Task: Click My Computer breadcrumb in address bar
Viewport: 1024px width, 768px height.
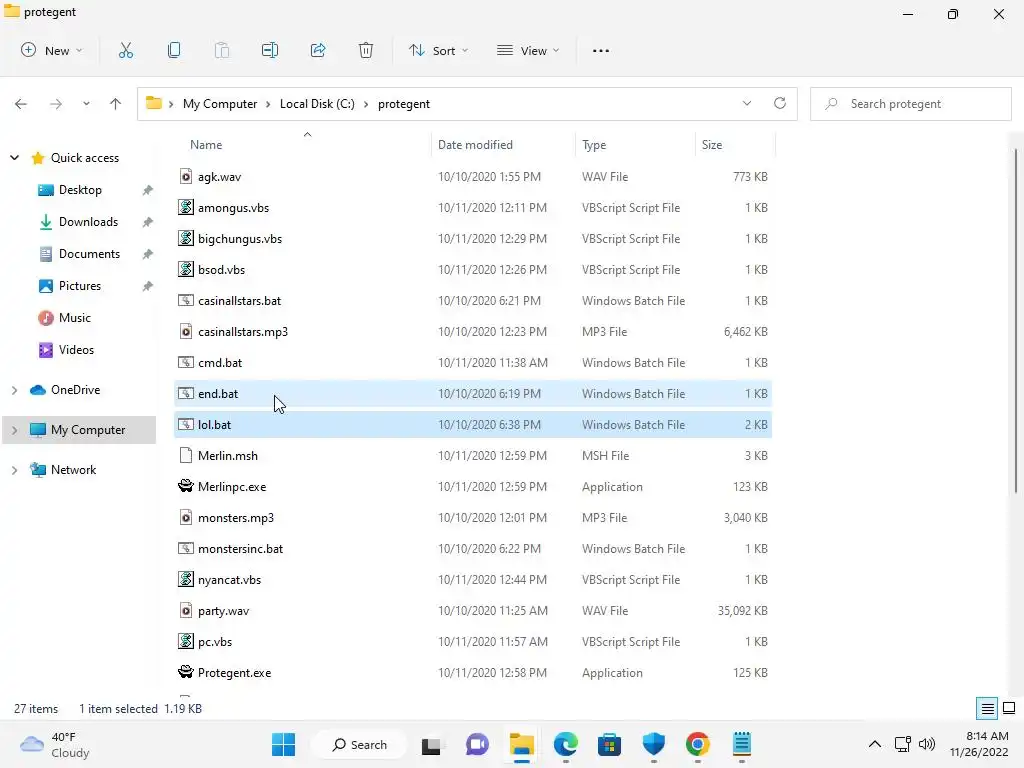Action: 219,104
